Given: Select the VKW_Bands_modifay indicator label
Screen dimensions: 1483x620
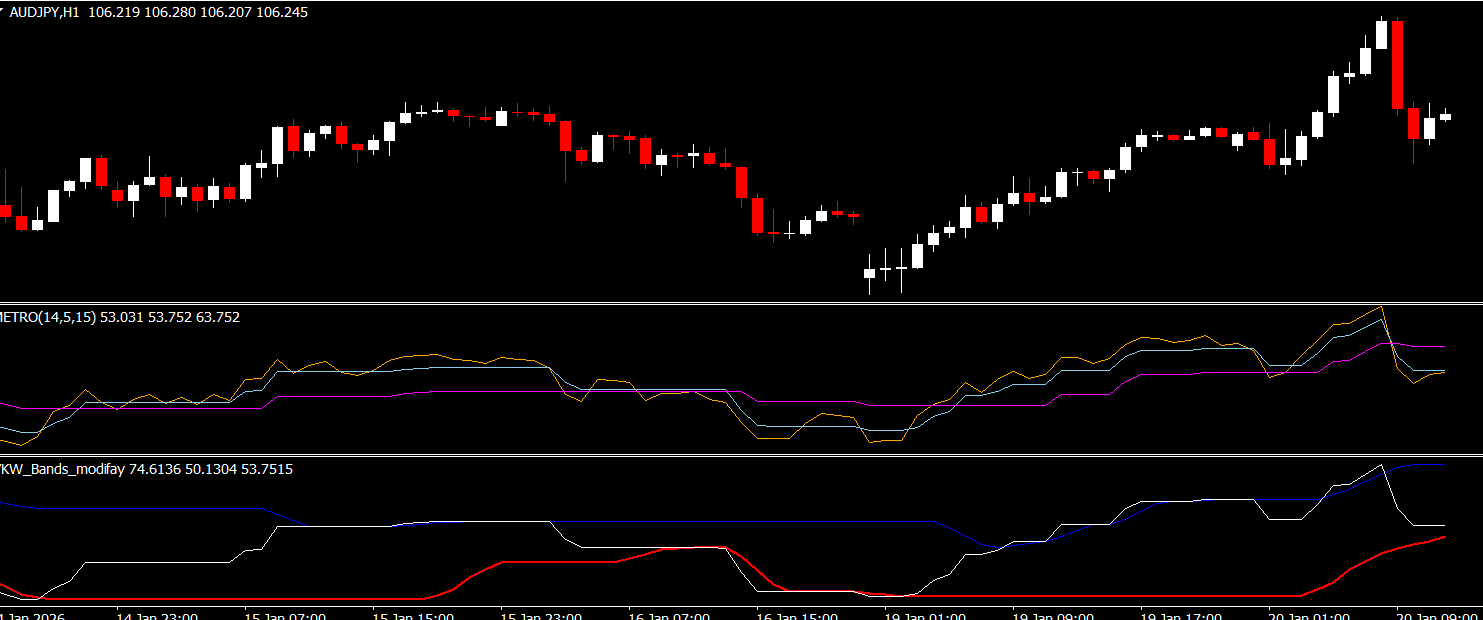Looking at the screenshot, I should pos(62,469).
